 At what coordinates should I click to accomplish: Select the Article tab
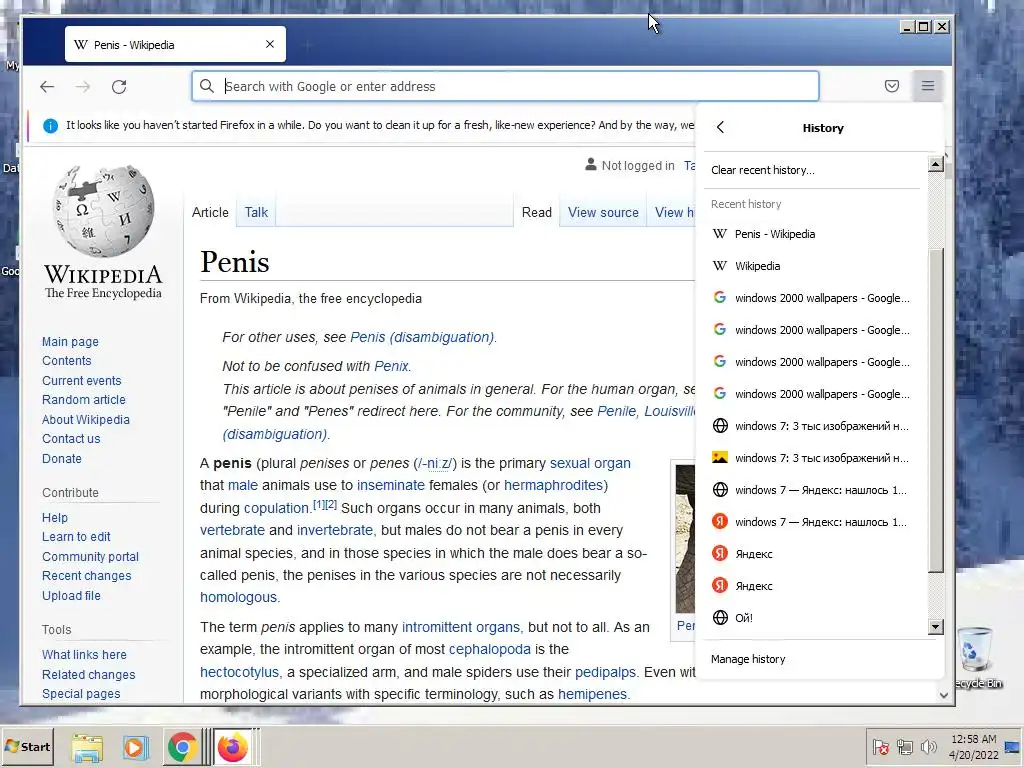210,212
